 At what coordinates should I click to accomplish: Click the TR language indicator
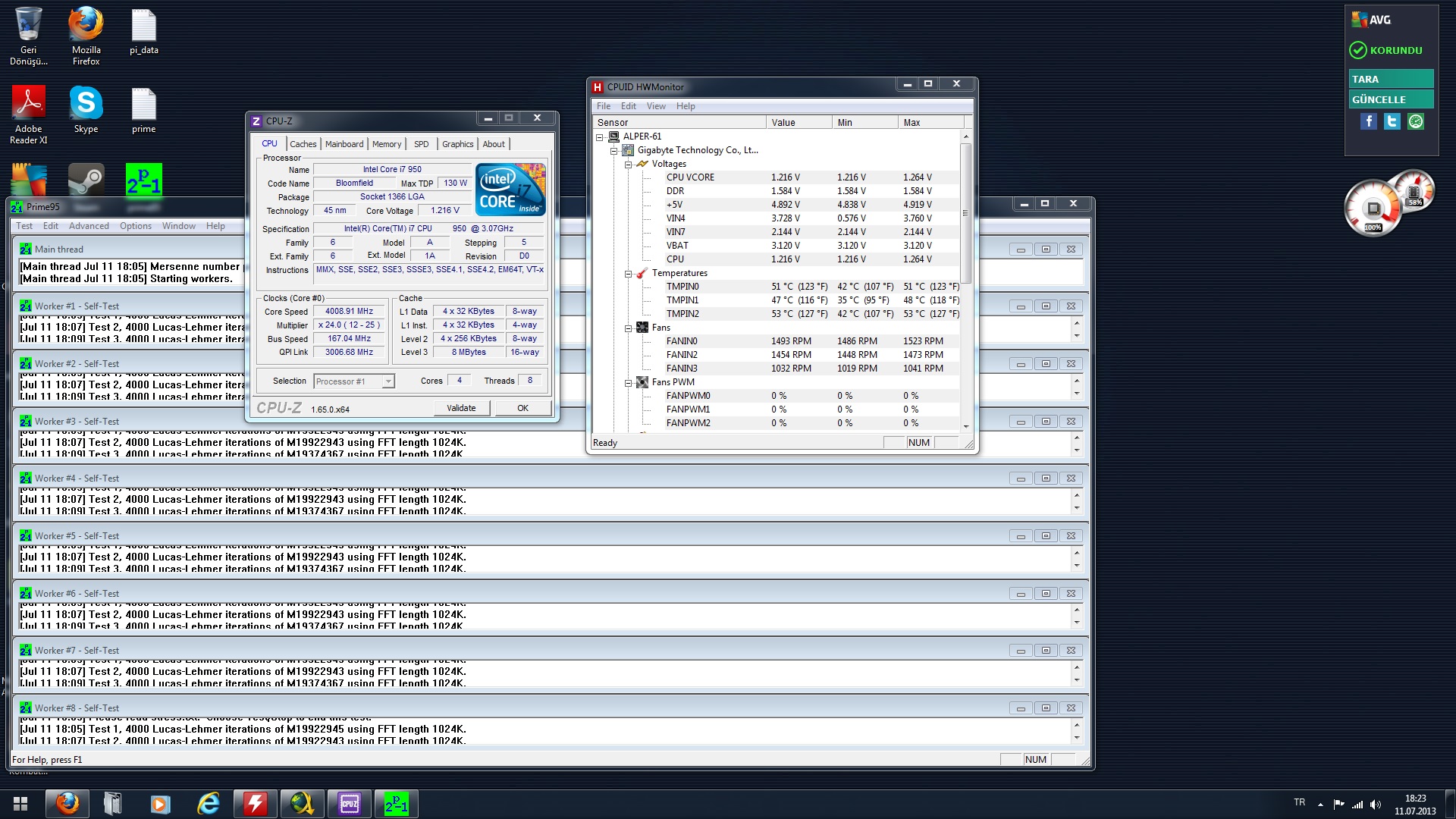click(x=1299, y=802)
